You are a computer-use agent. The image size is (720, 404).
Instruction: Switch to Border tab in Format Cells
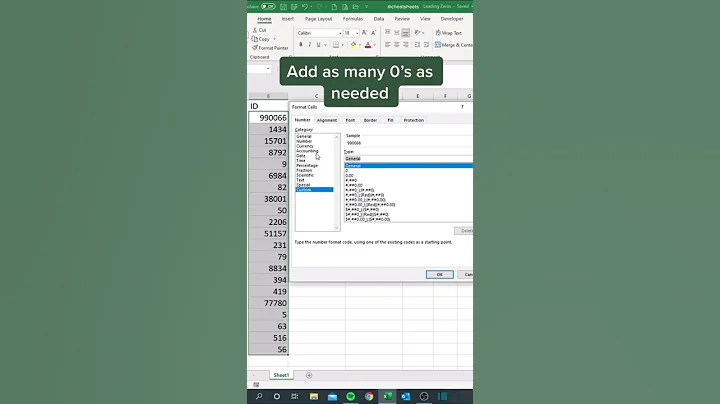371,120
